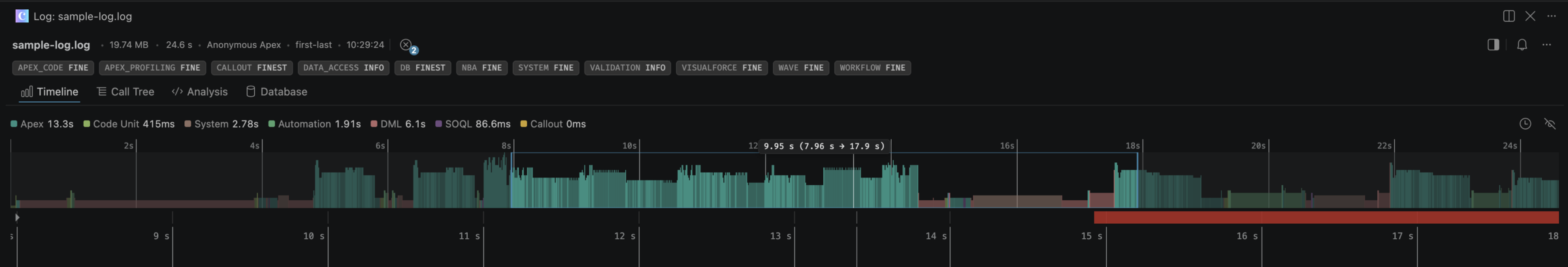
Task: Click the 4s minimap time marker
Action: [255, 146]
